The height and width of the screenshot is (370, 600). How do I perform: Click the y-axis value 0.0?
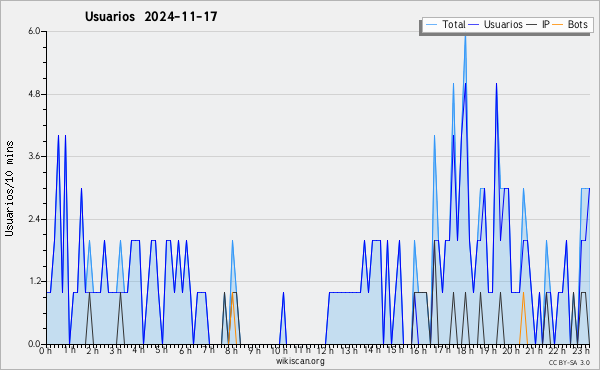[x=34, y=344]
